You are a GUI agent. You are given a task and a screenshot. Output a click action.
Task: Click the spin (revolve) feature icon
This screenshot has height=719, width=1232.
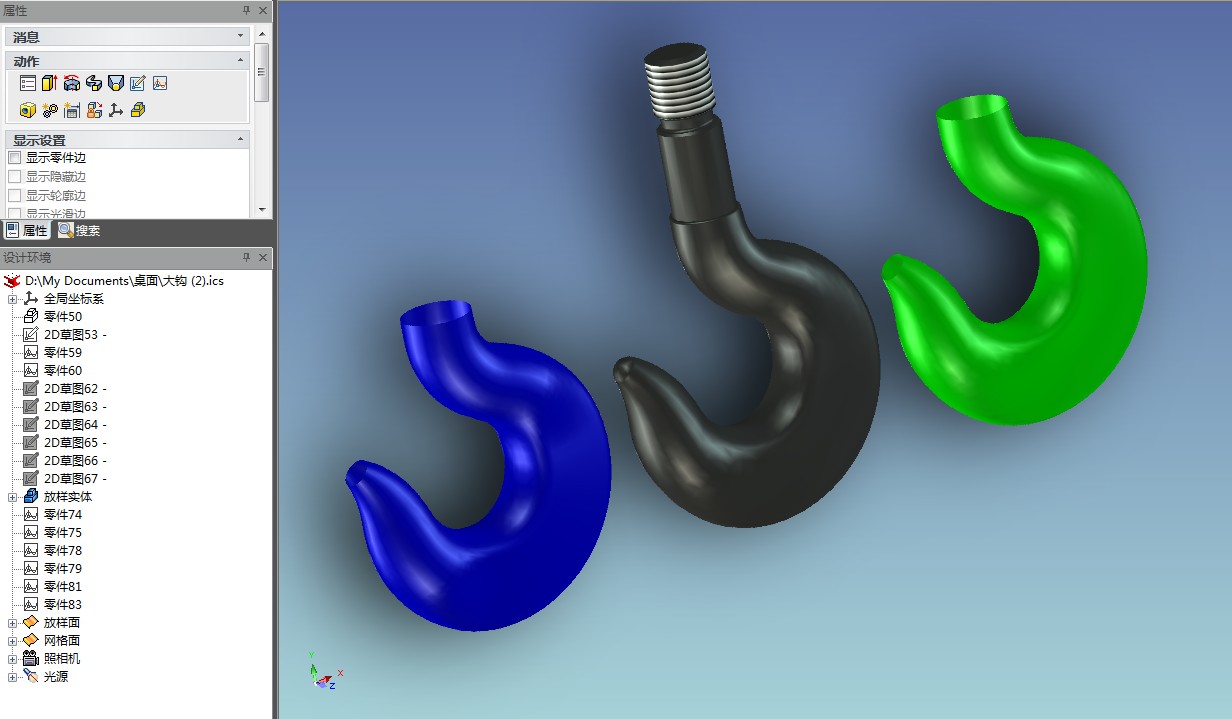(72, 83)
